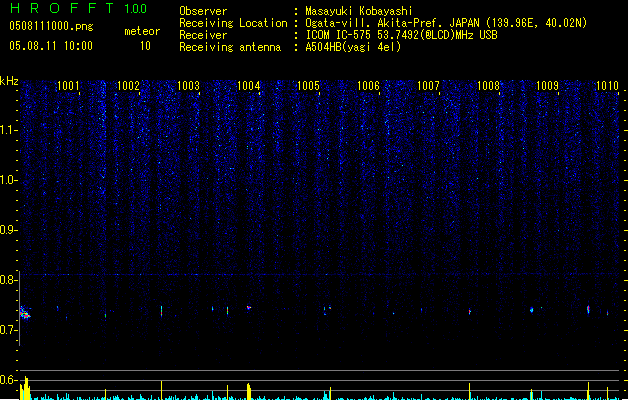Click the ICOM IC-575 receiver text

[x=401, y=35]
